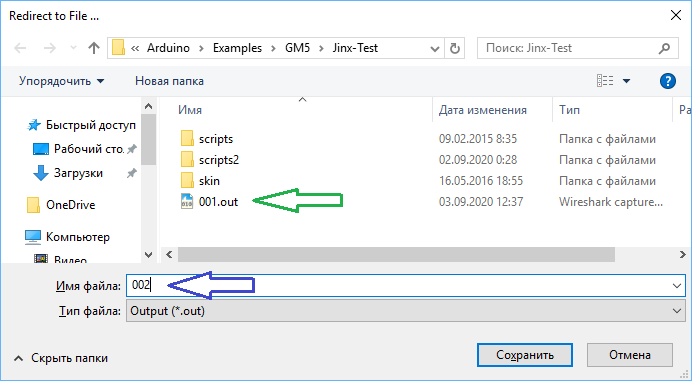Viewport: 692px width, 381px height.
Task: Navigate to Arduino in breadcrumb
Action: tap(168, 48)
